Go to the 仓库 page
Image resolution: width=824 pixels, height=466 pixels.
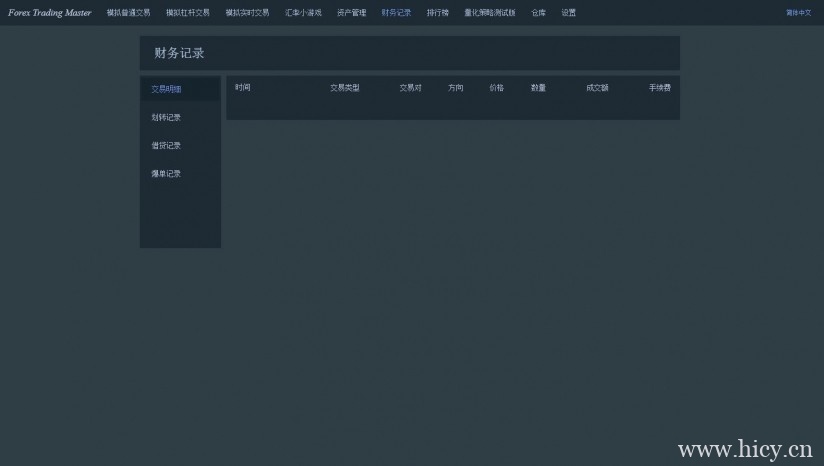pos(538,13)
